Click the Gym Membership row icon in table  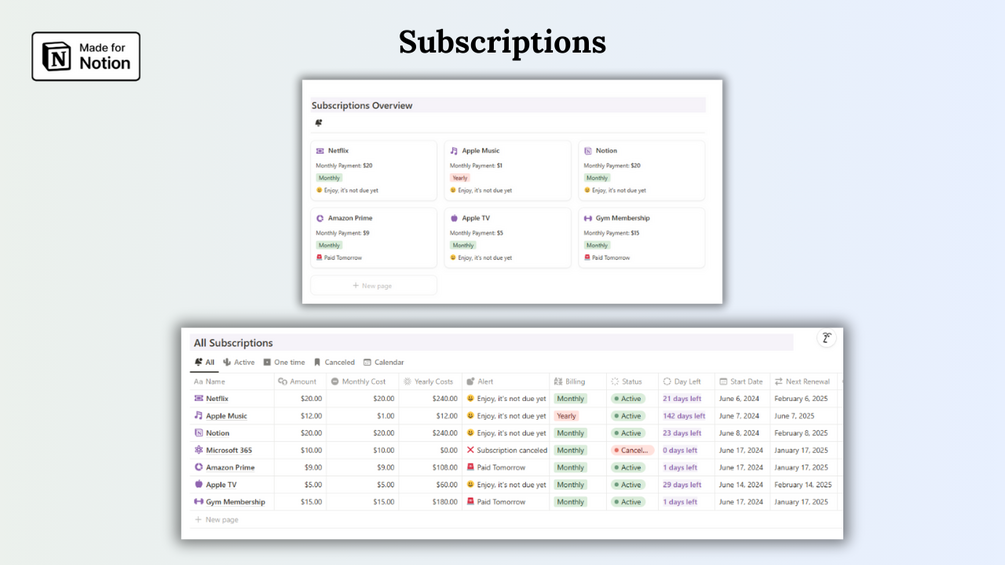tap(199, 502)
